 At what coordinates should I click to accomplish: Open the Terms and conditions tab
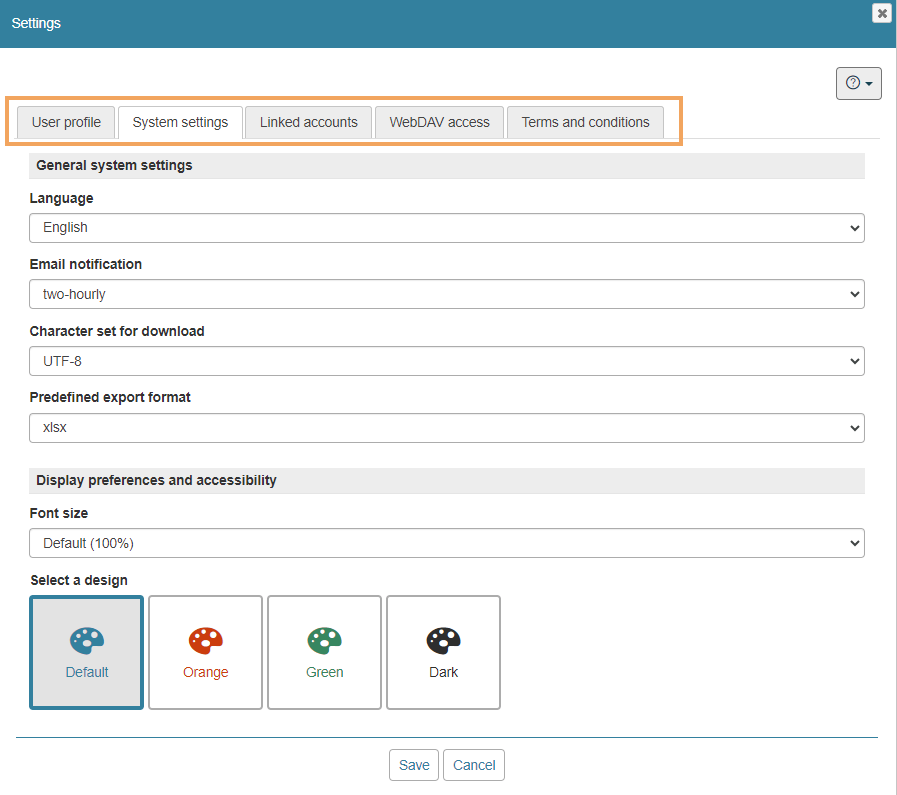coord(585,122)
